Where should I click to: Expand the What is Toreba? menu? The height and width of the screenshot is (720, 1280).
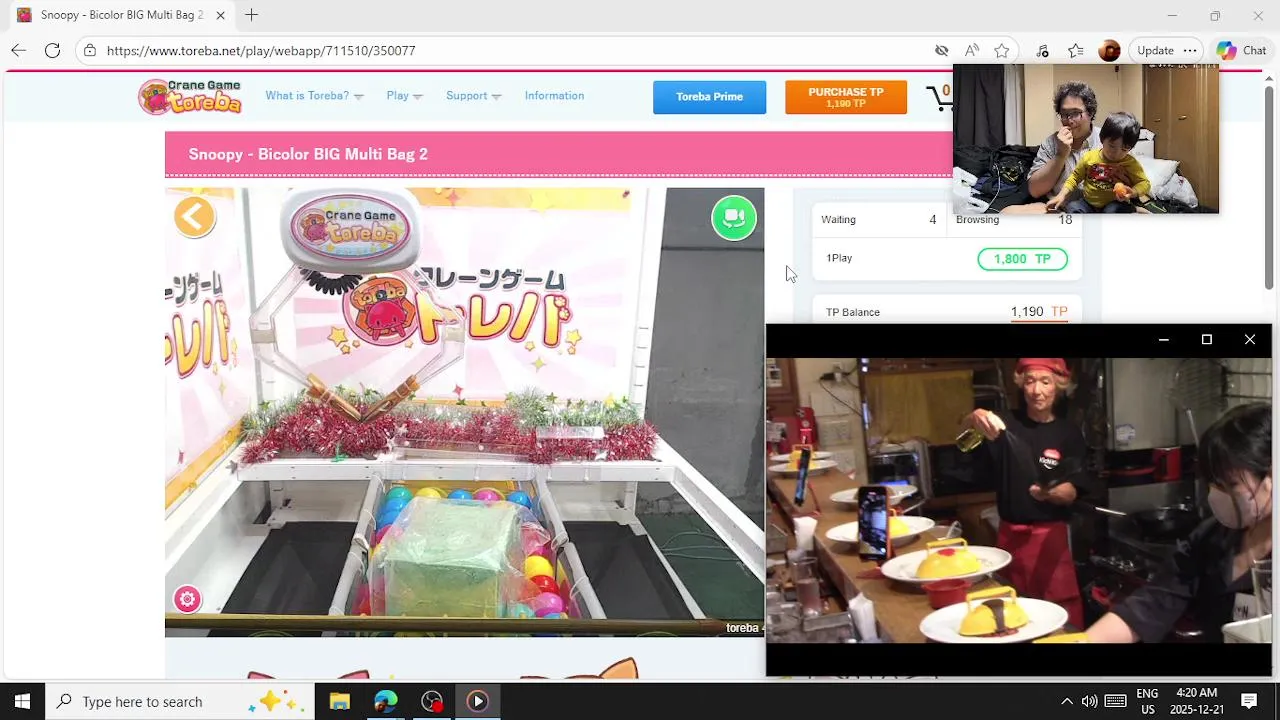[x=314, y=96]
